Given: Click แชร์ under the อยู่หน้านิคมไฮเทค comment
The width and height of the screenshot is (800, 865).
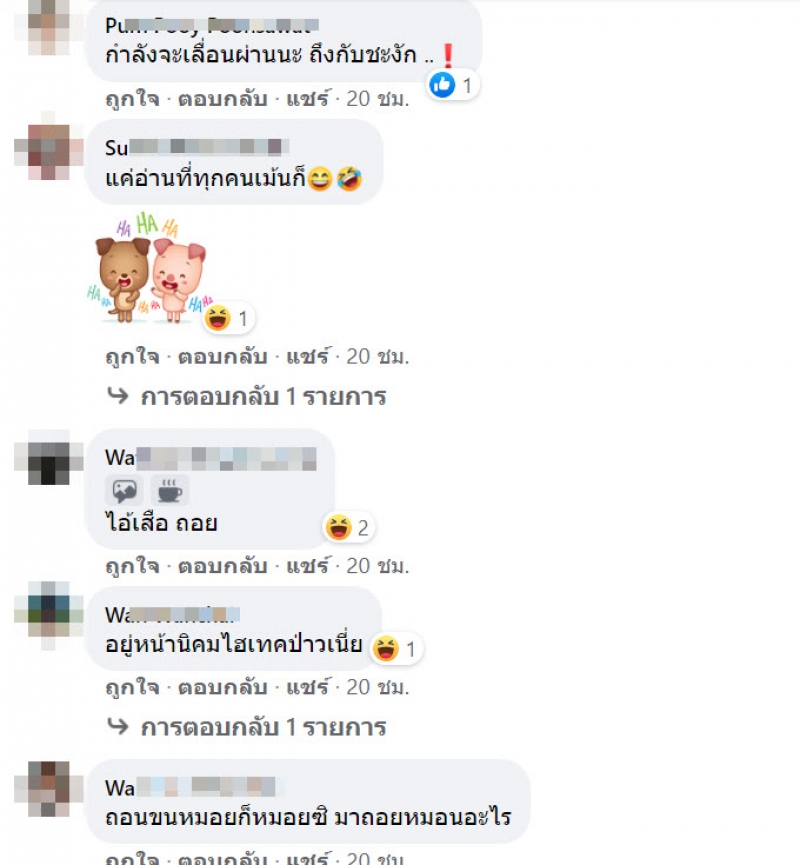Looking at the screenshot, I should 308,687.
